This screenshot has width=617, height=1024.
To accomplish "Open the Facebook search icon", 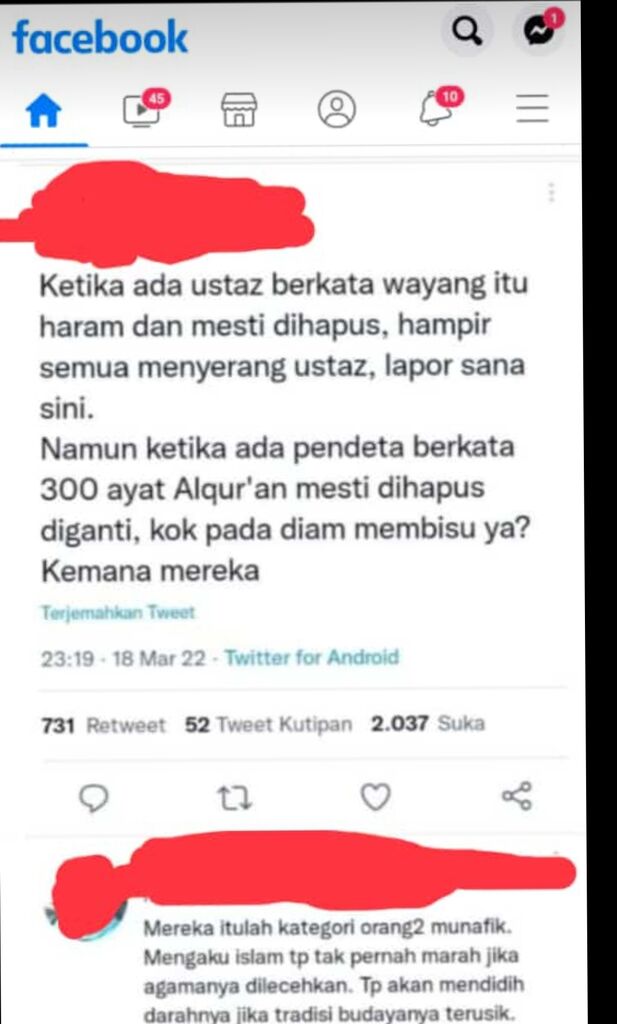I will (x=467, y=31).
